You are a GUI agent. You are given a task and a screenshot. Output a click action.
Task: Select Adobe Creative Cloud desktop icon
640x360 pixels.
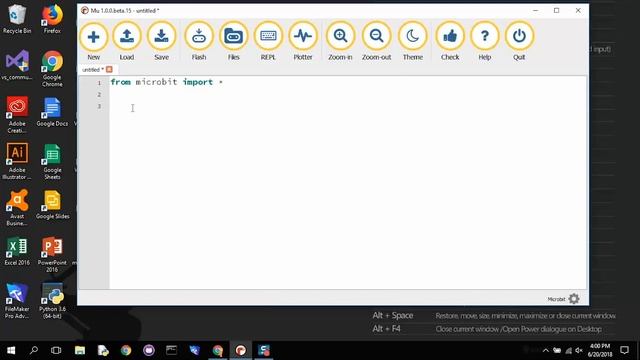click(x=17, y=115)
